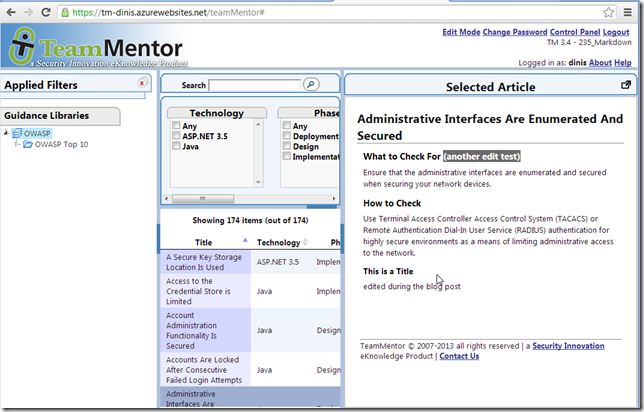Open the About link
The image size is (644, 412).
click(600, 63)
